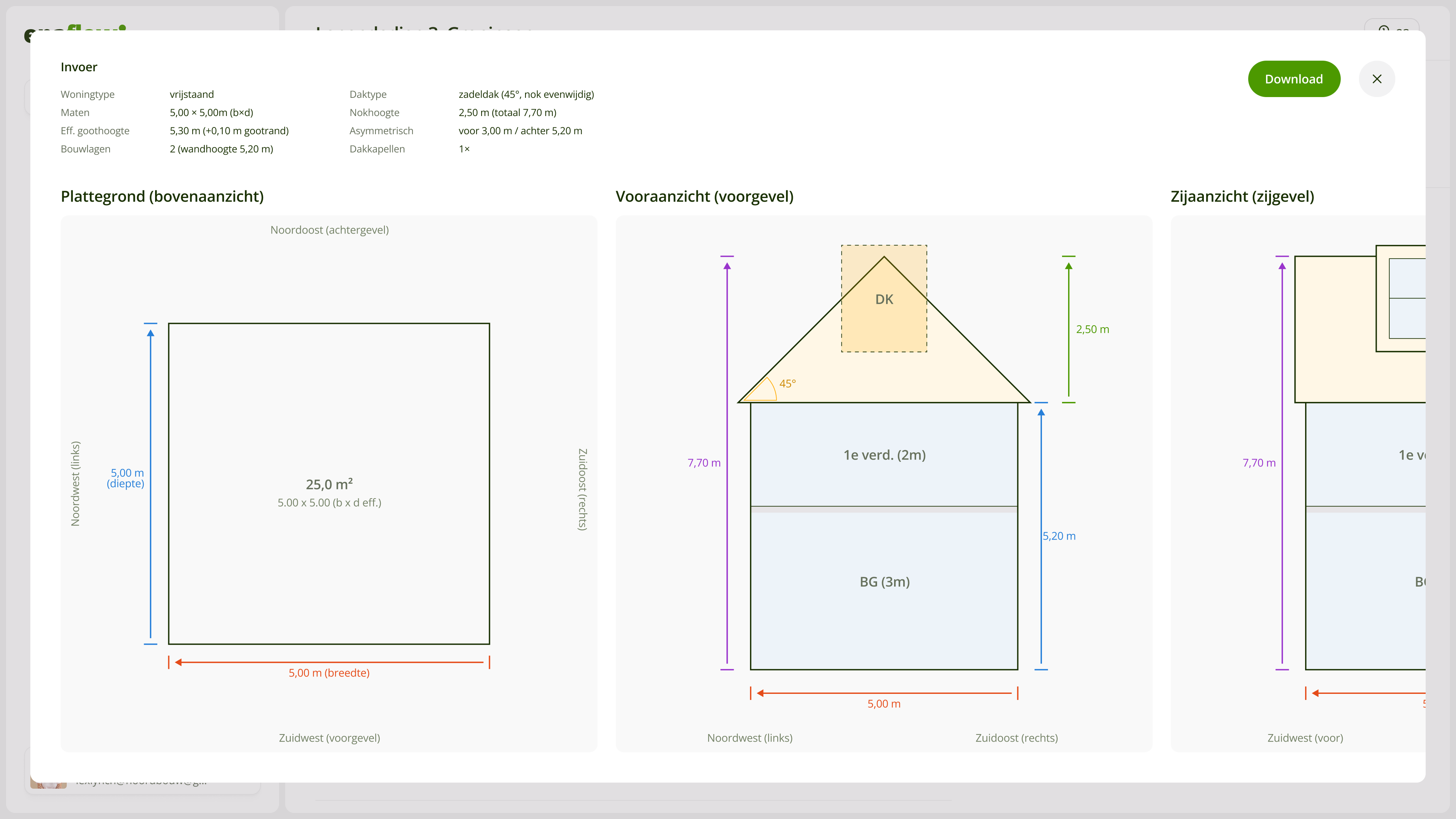Click the "Noordoost (achtergevel)" label
The image size is (1456, 819).
[329, 230]
